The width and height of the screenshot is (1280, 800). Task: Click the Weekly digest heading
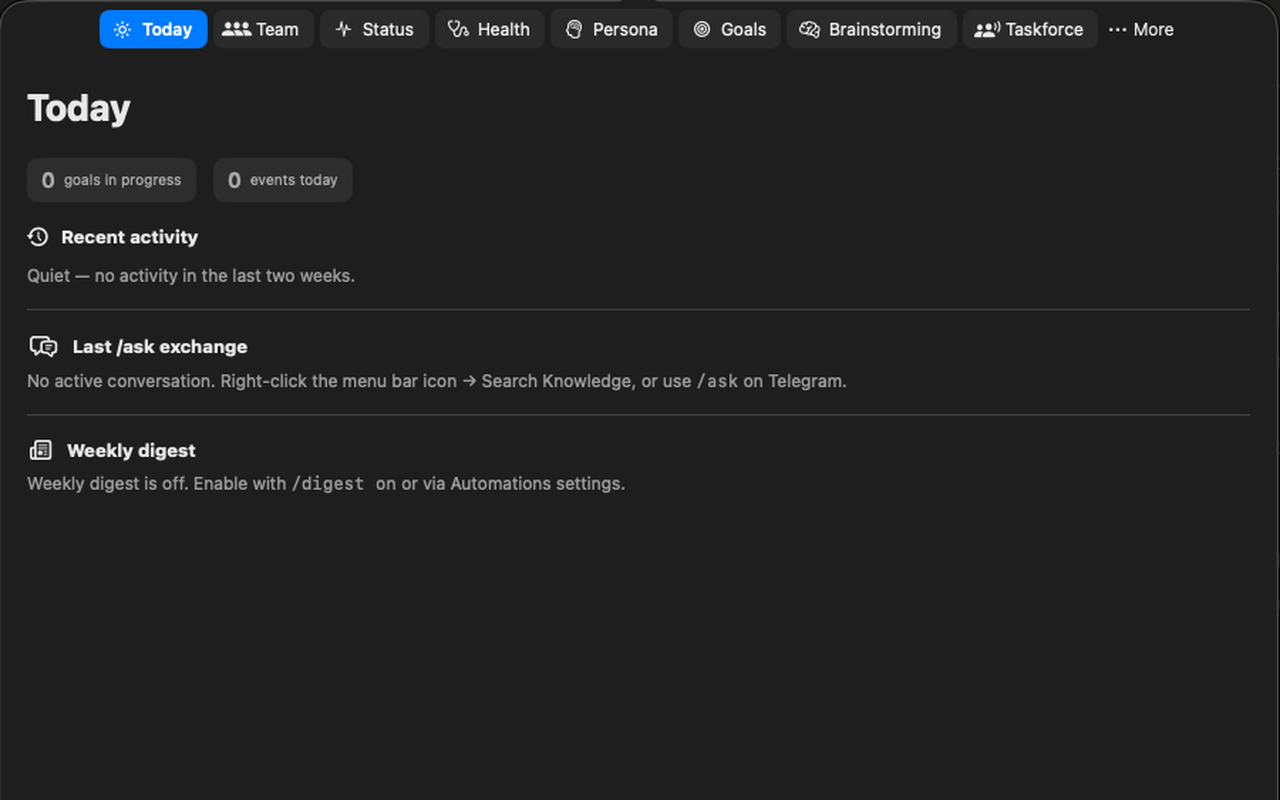131,451
